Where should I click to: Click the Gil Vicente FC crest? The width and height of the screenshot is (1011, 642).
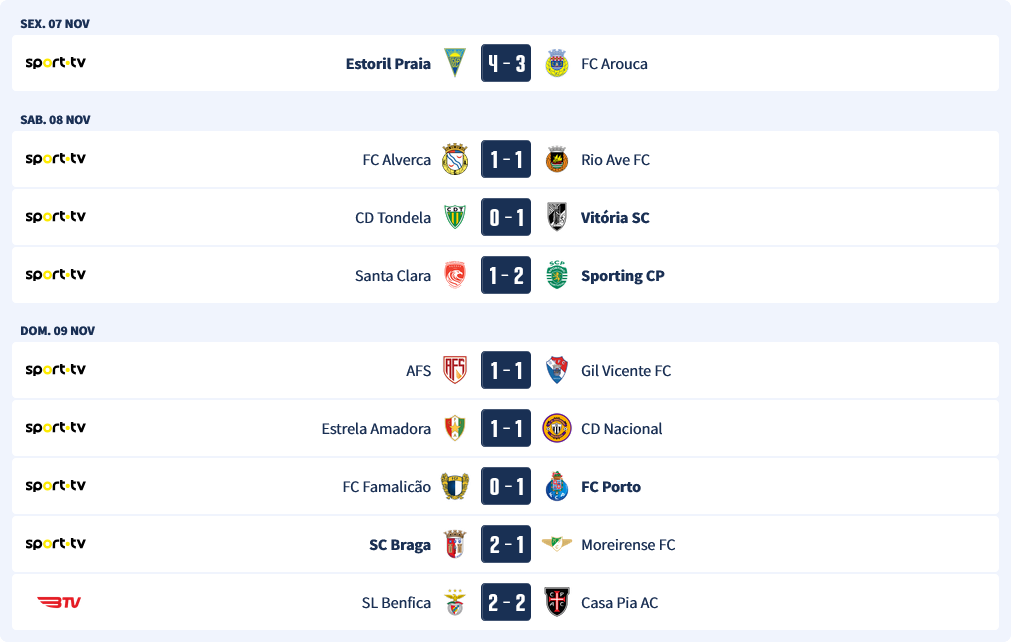[557, 370]
